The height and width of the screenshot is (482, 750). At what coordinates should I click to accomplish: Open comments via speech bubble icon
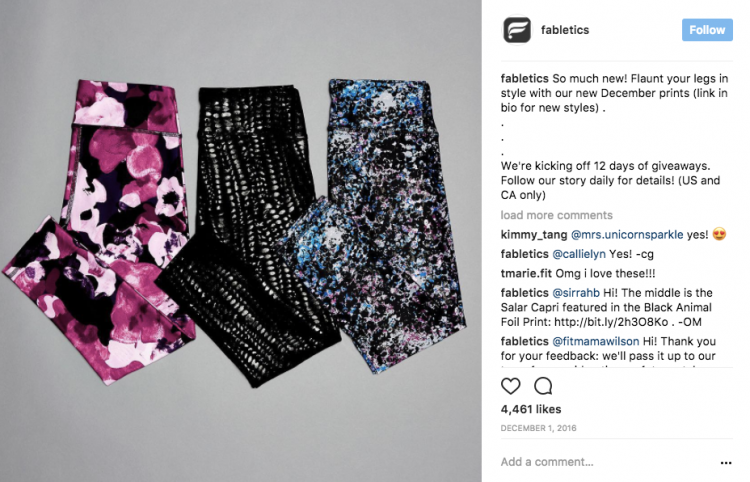(543, 386)
